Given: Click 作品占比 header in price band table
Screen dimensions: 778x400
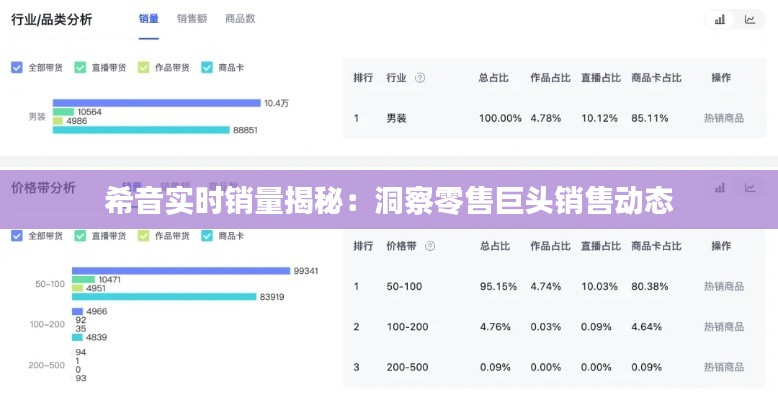Looking at the screenshot, I should [550, 246].
